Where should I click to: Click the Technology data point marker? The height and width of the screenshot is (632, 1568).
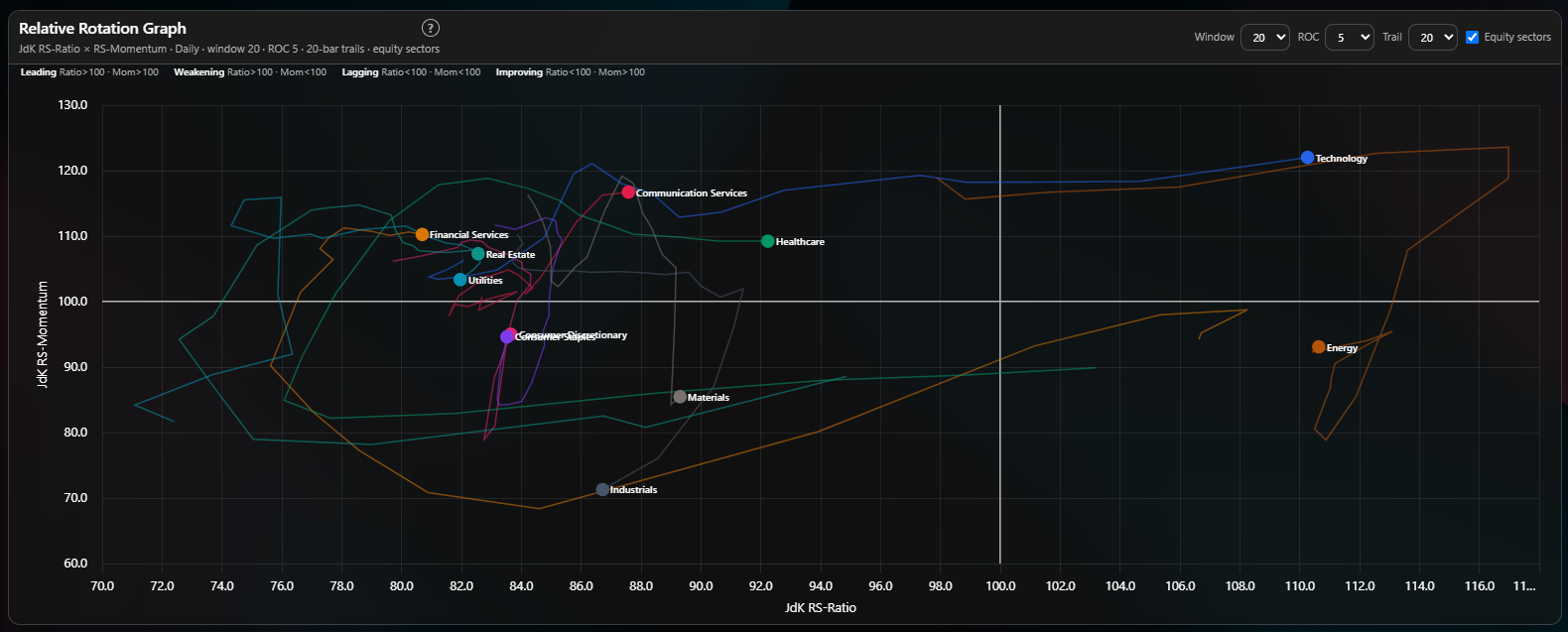(x=1307, y=158)
